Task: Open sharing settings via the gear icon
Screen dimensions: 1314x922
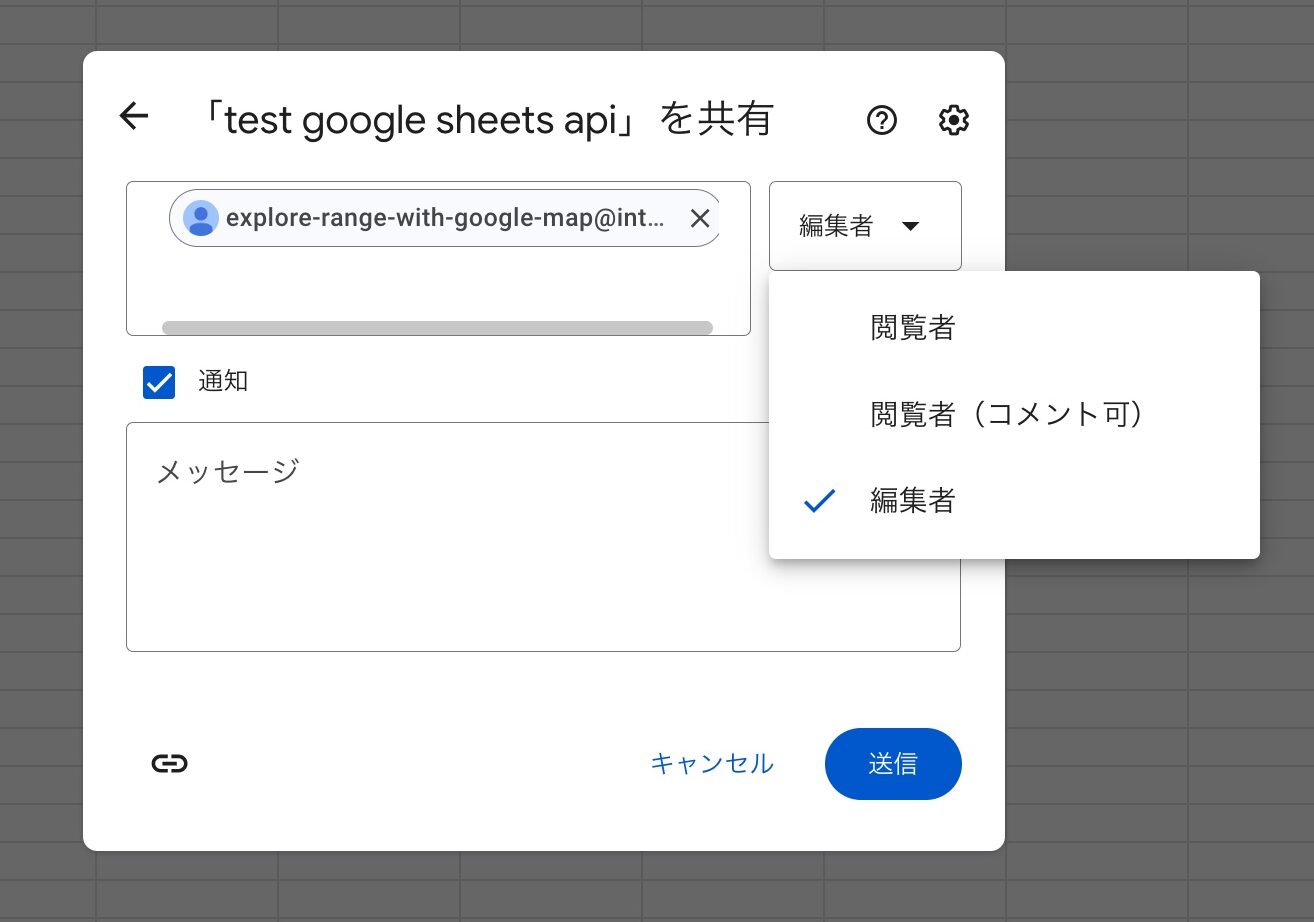Action: point(953,120)
